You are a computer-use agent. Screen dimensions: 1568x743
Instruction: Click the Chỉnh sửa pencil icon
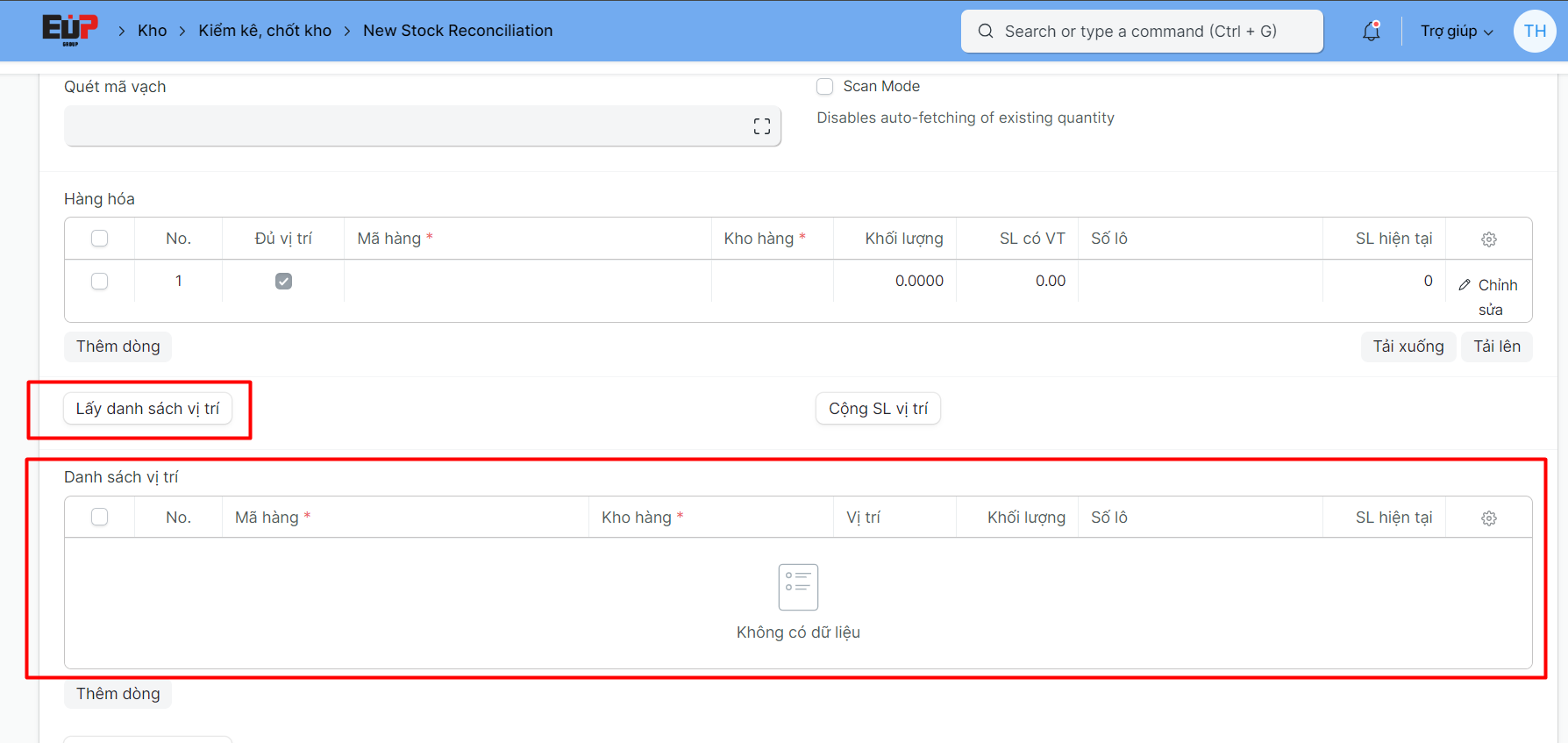click(1465, 285)
